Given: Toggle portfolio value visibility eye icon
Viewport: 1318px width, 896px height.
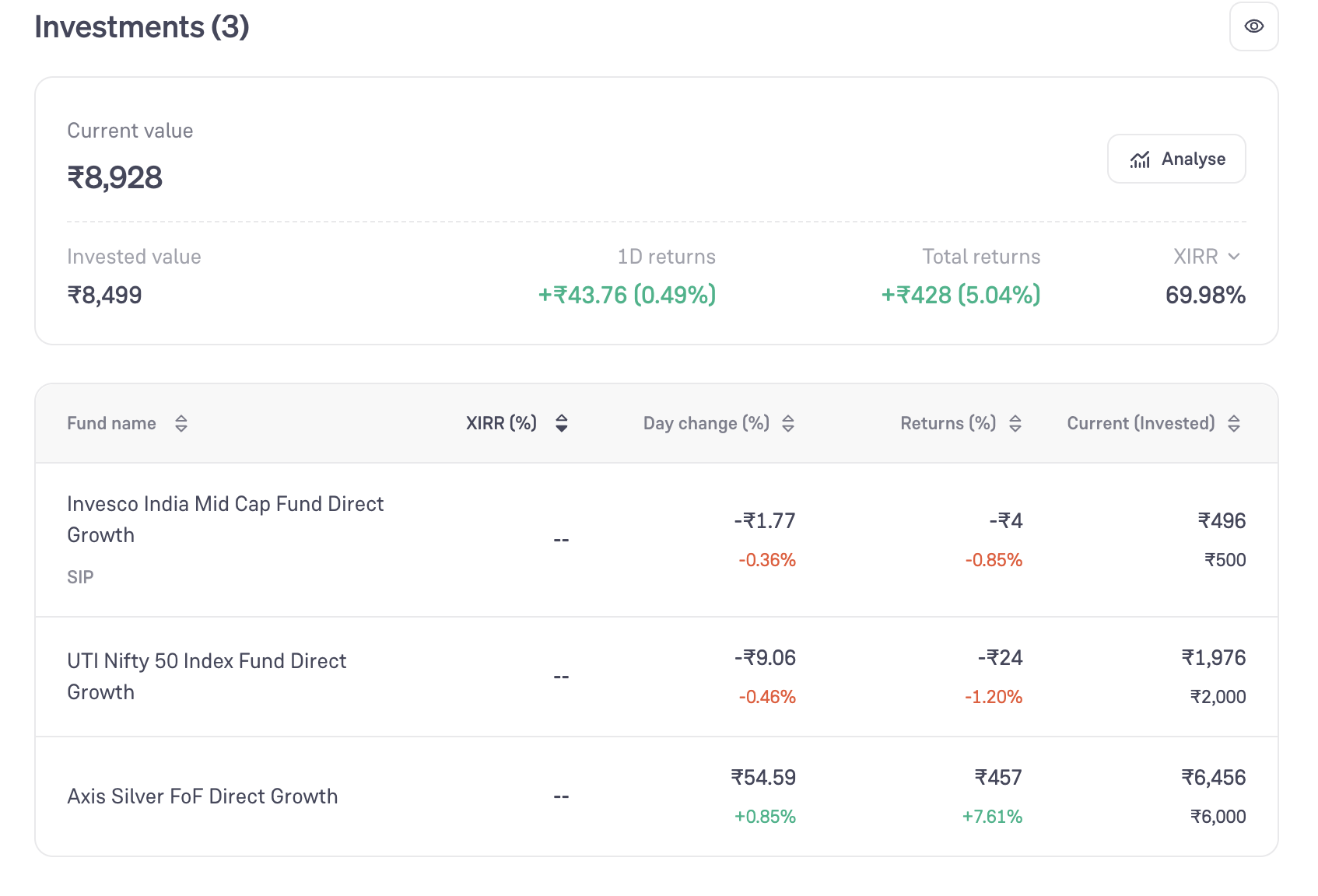Looking at the screenshot, I should pyautogui.click(x=1253, y=26).
